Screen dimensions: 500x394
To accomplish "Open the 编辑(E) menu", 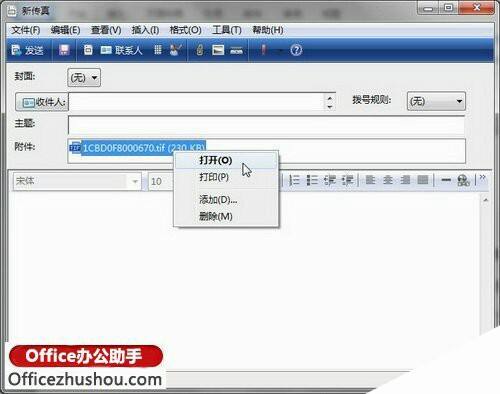I will click(x=65, y=30).
